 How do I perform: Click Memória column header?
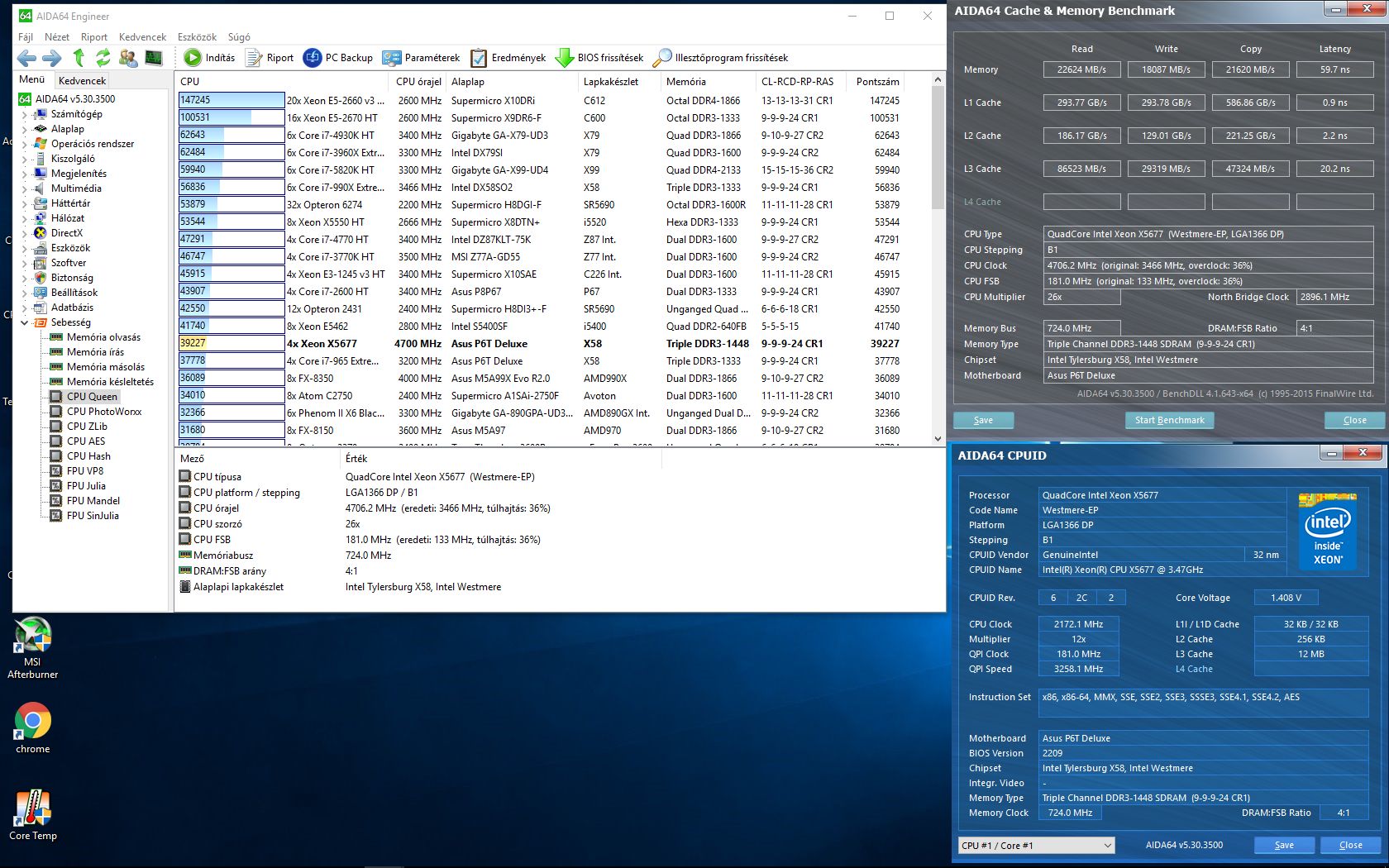pos(708,82)
